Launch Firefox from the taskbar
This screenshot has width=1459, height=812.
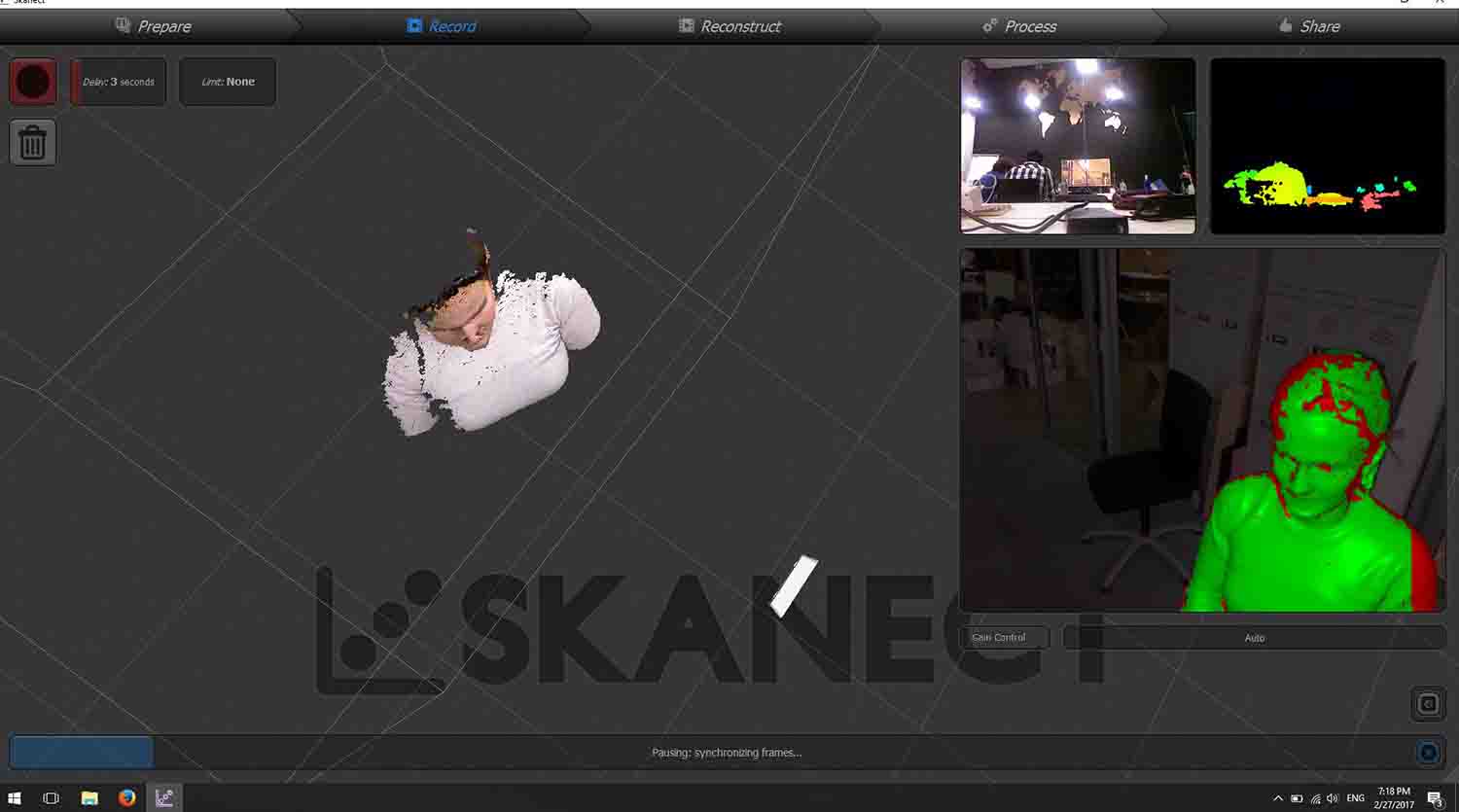click(x=126, y=798)
